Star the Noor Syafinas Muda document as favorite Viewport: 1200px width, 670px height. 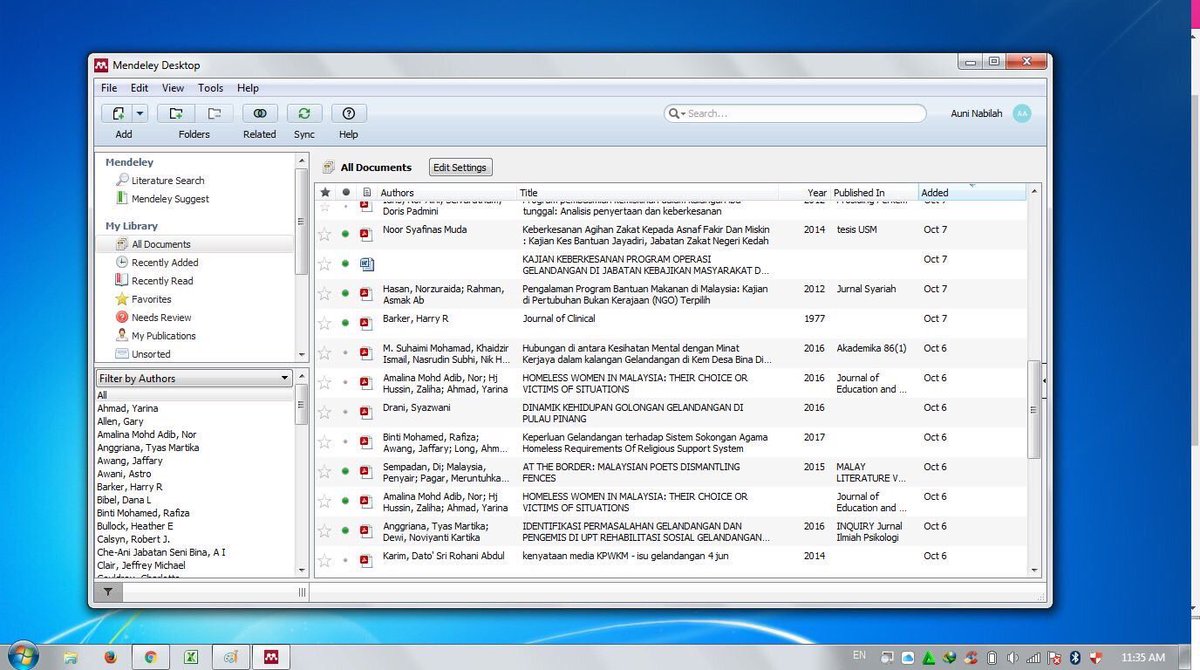[324, 234]
